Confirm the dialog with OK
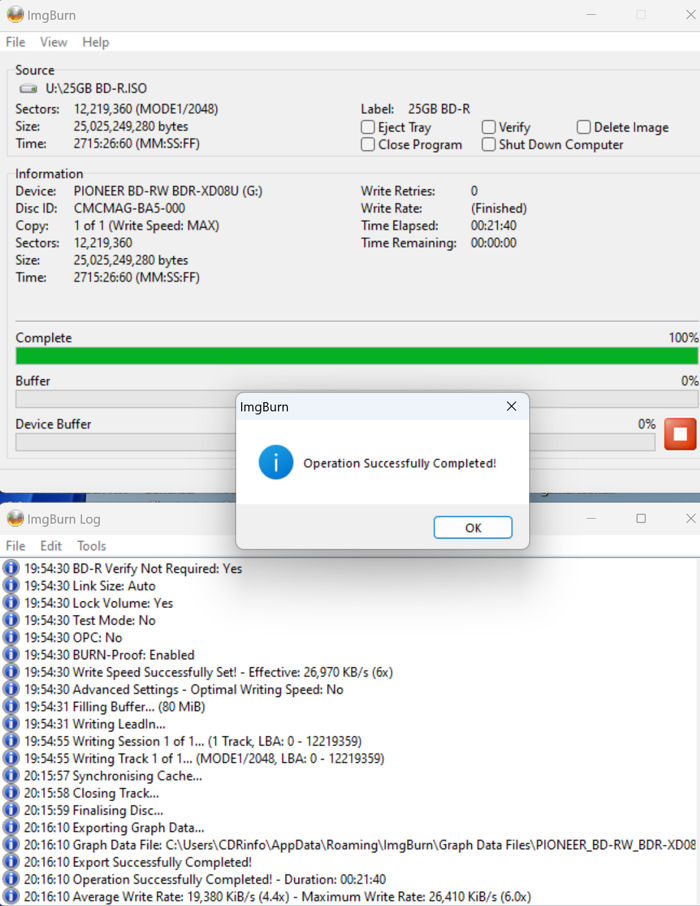Viewport: 700px width, 906px height. point(473,528)
